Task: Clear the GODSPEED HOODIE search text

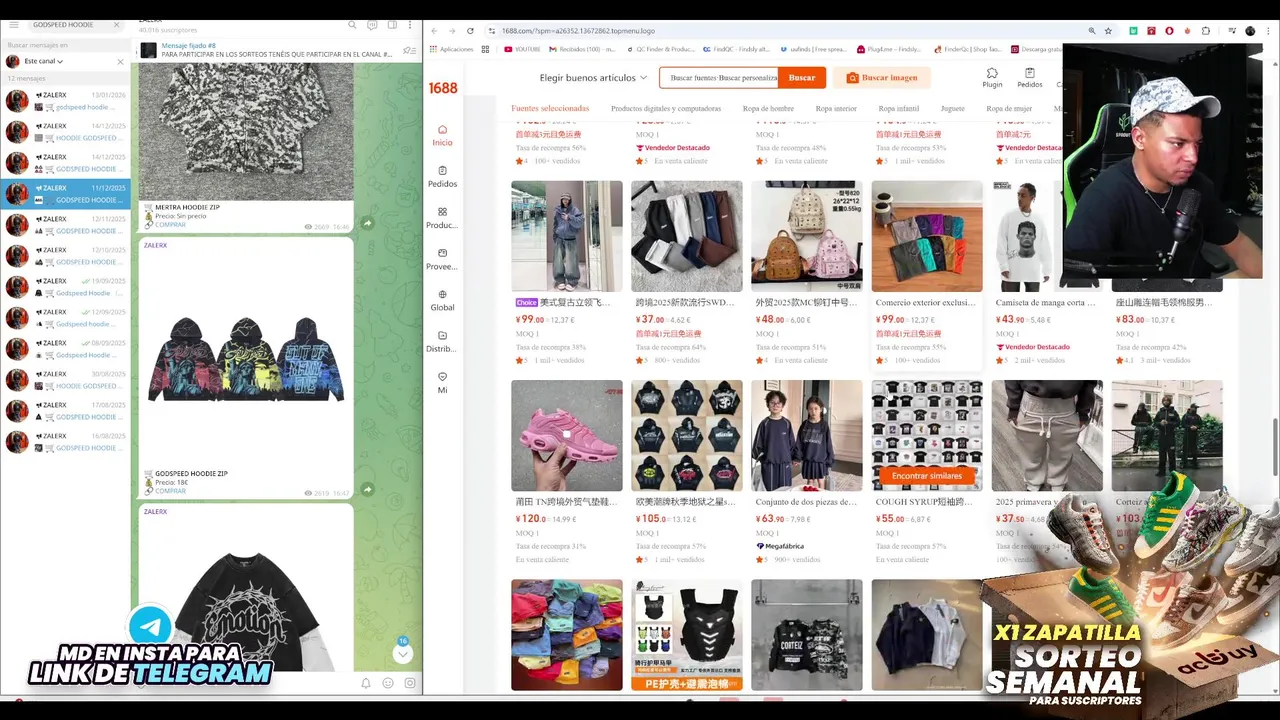Action: [x=116, y=24]
